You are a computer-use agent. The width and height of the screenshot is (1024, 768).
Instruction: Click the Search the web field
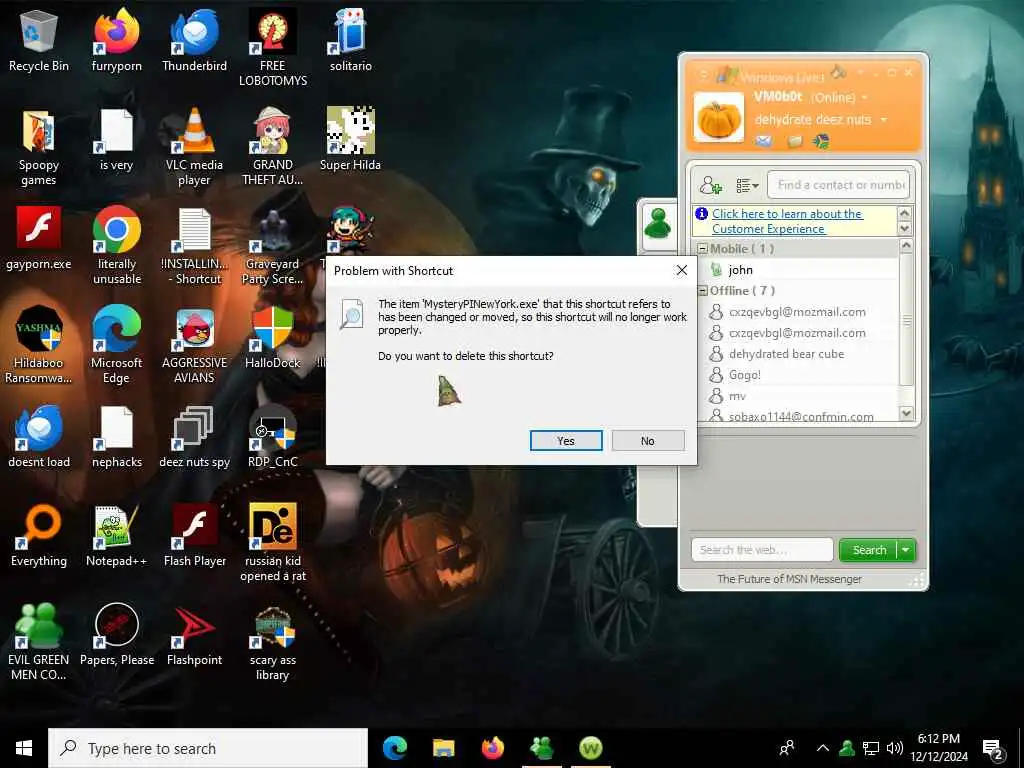coord(762,550)
